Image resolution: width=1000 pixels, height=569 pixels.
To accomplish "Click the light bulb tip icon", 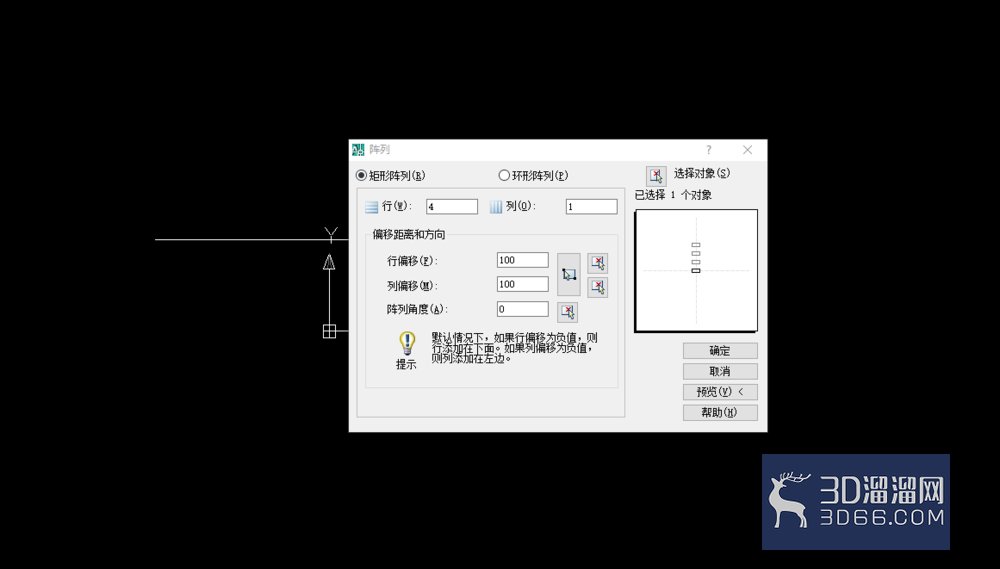I will click(407, 343).
